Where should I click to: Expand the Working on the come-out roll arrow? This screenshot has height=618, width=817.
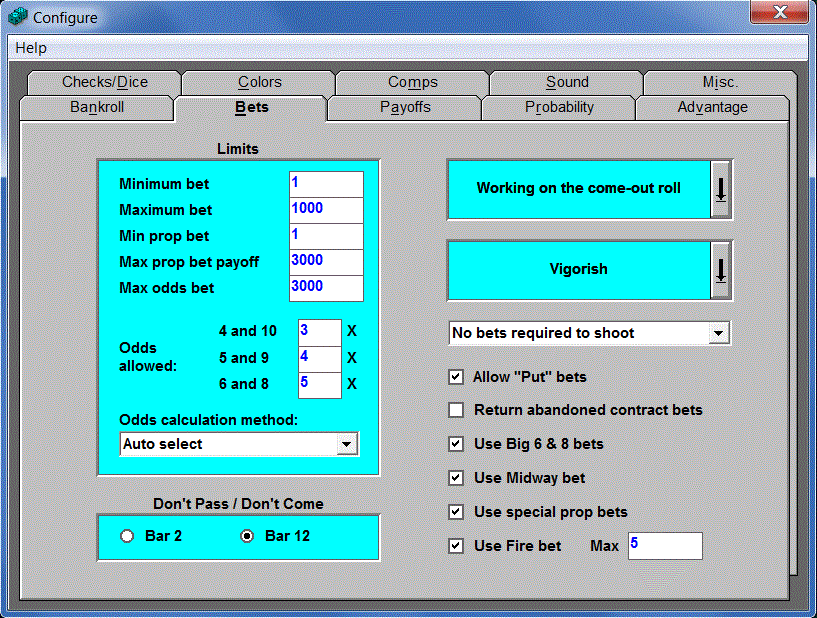pyautogui.click(x=720, y=188)
